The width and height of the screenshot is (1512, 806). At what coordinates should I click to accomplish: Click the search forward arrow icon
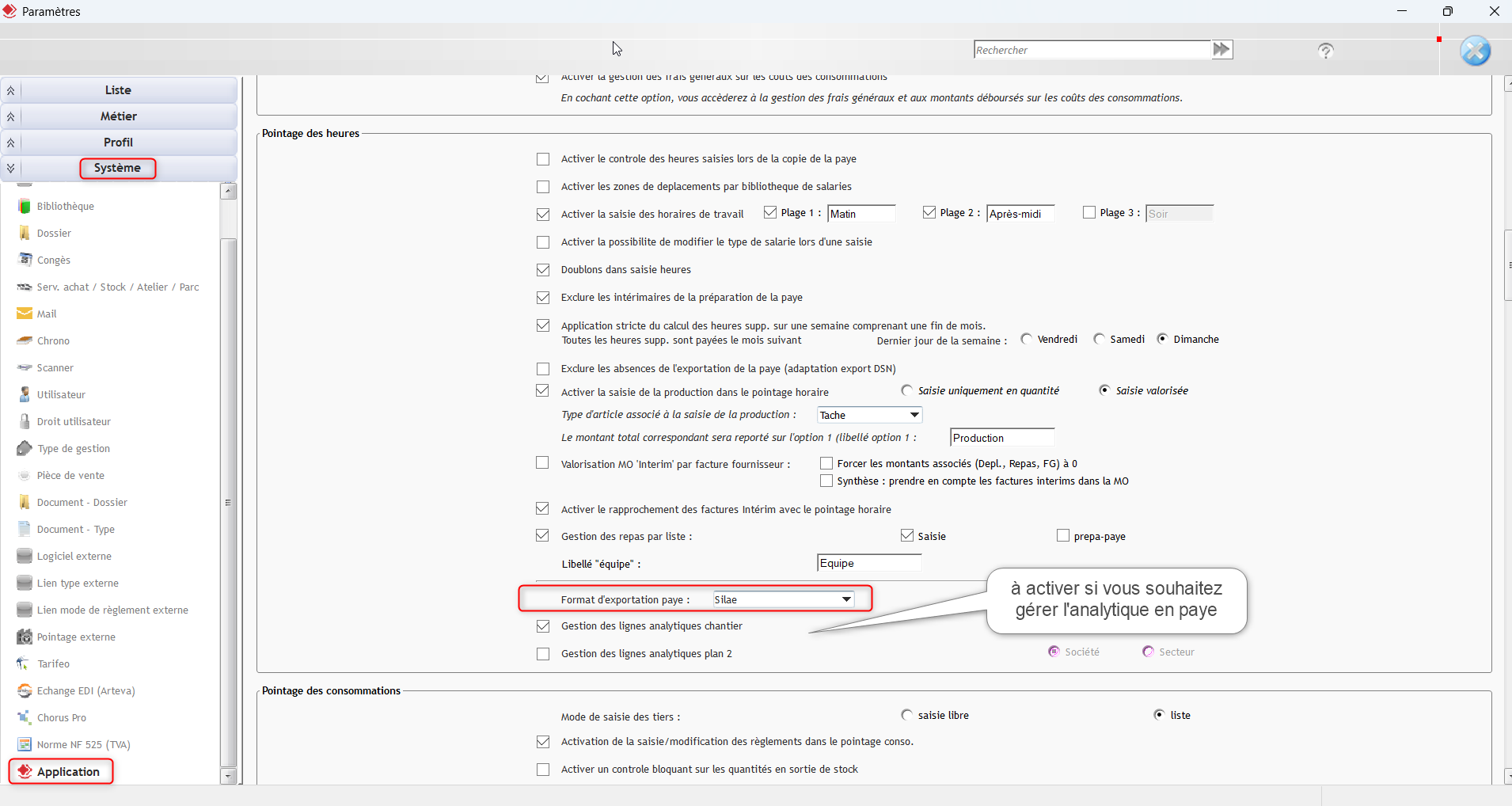(1221, 50)
